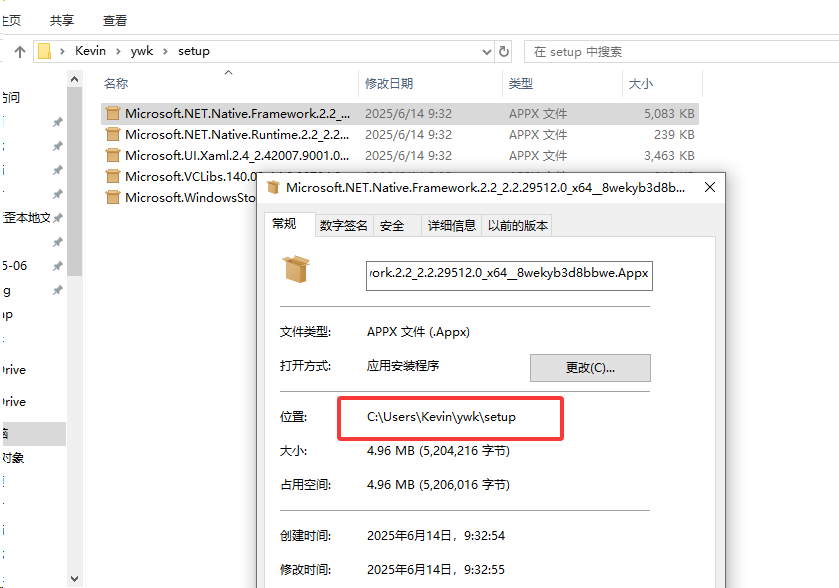Select the 安全 tab in properties
Screen dimensions: 839x588
click(393, 226)
